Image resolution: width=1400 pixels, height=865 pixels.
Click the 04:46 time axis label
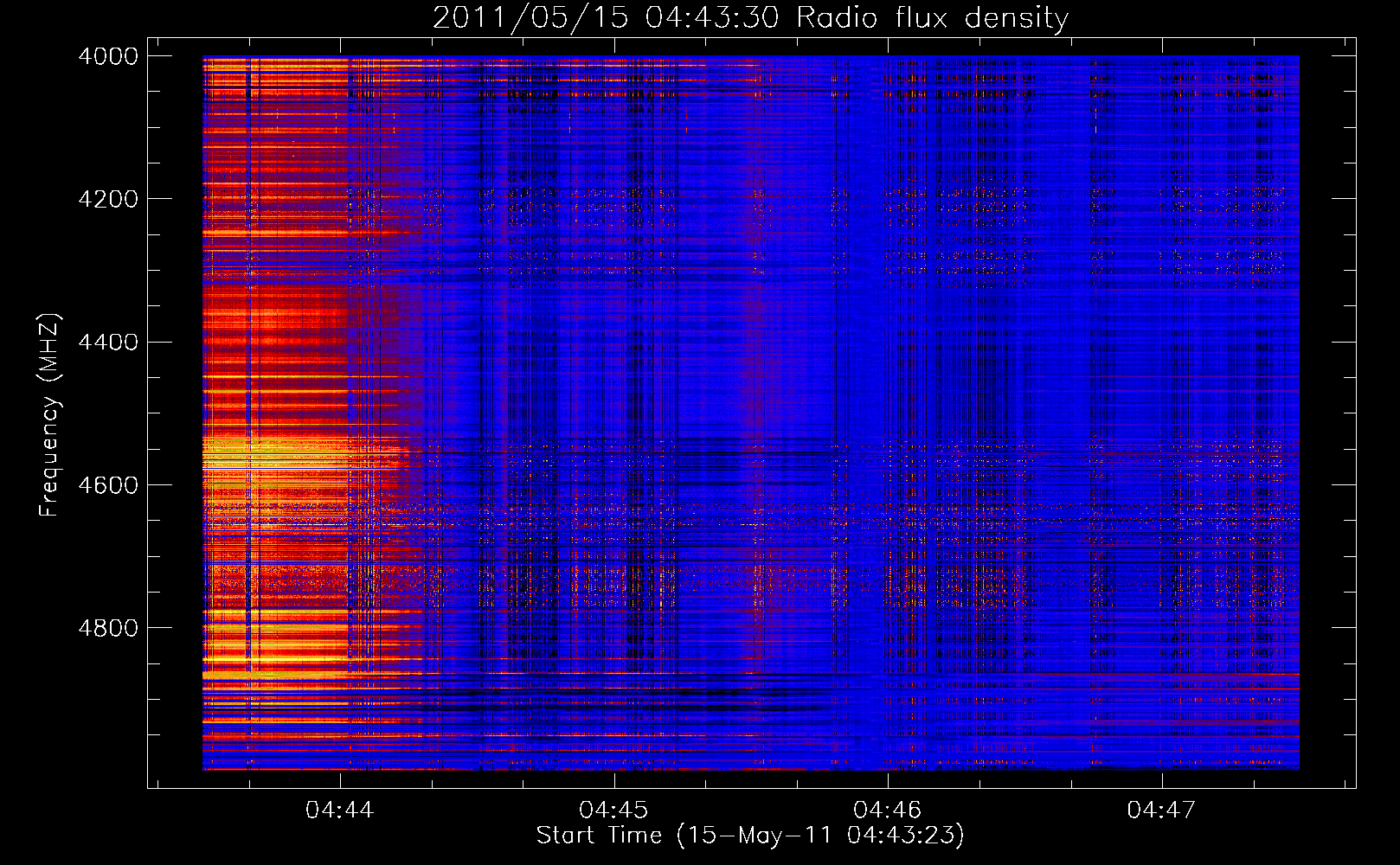click(888, 810)
